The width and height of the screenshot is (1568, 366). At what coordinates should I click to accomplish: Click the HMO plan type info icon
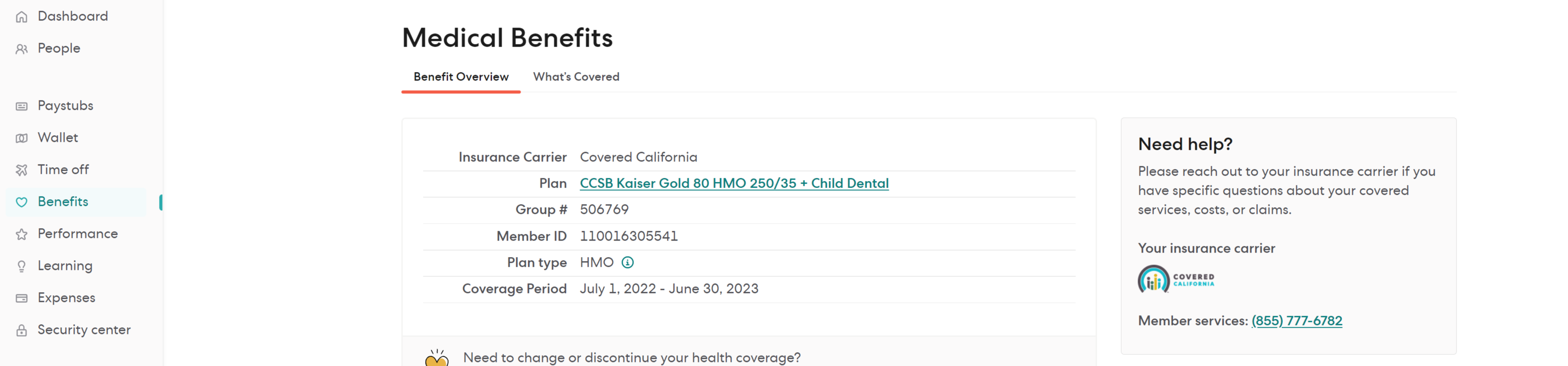[627, 262]
